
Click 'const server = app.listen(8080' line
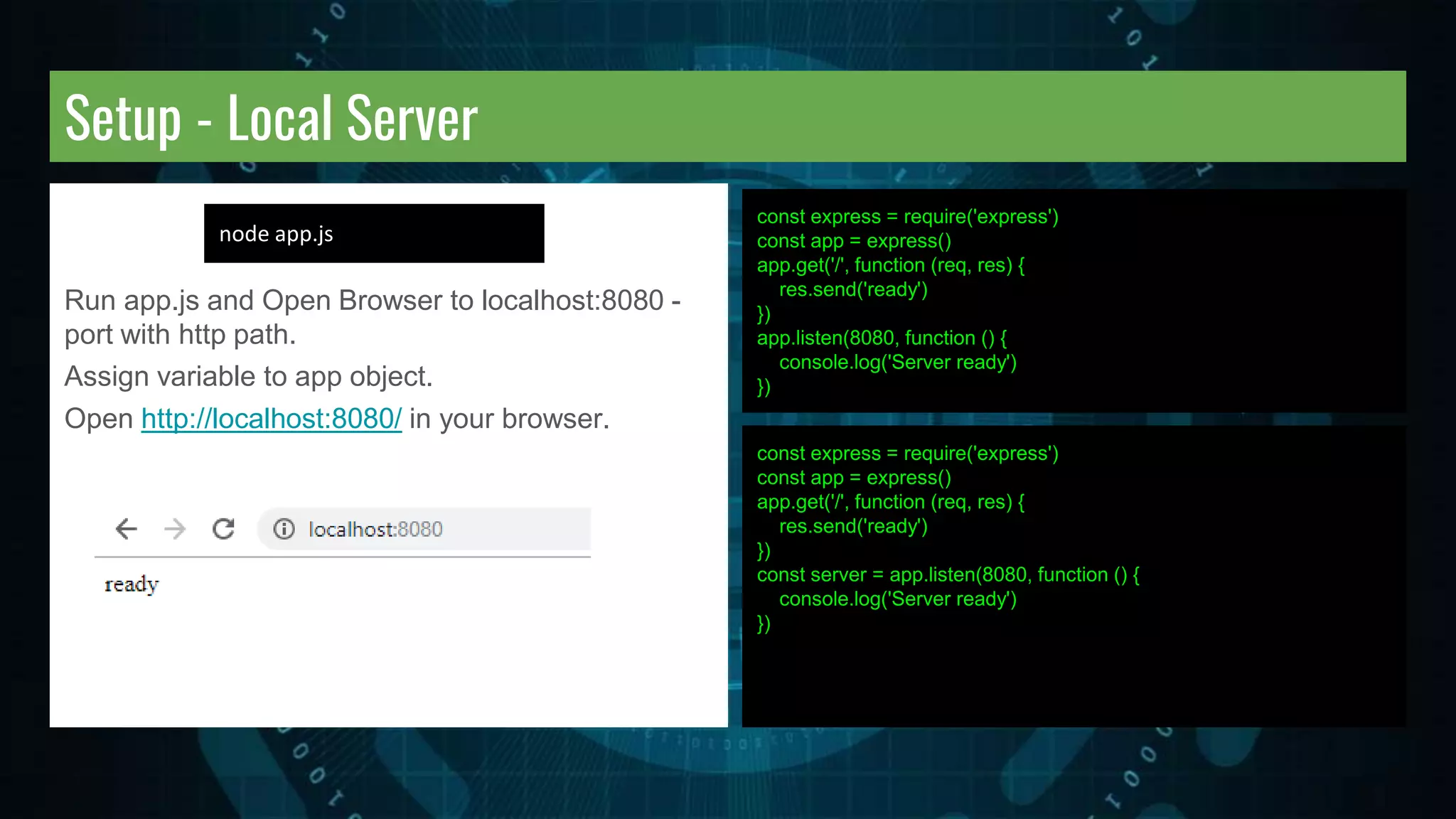[x=948, y=574]
